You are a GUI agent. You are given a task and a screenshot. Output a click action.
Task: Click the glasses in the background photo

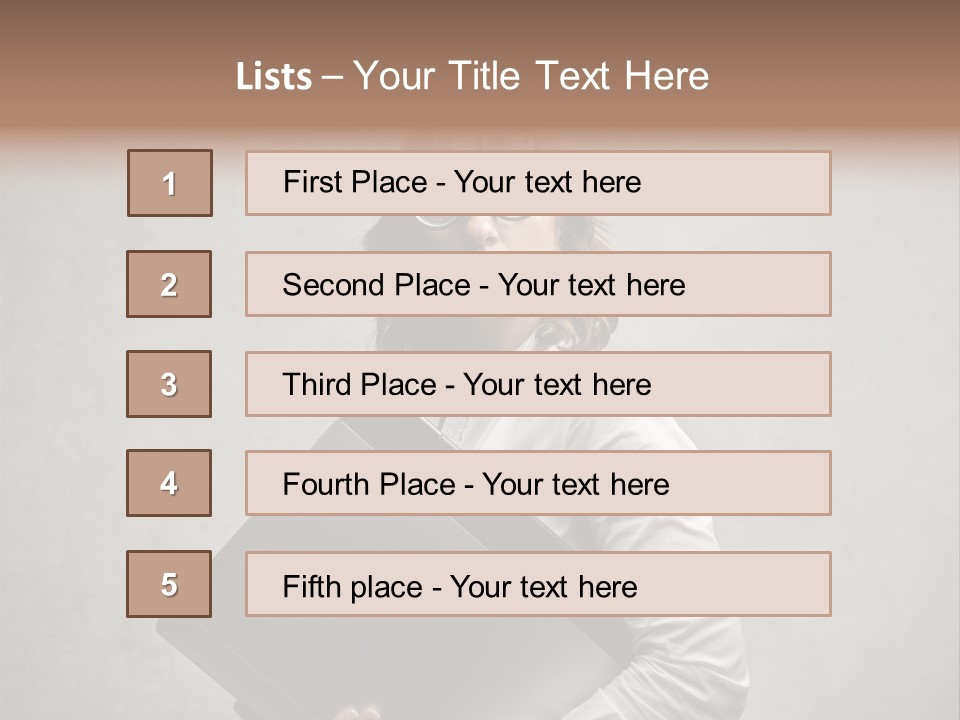[x=437, y=222]
